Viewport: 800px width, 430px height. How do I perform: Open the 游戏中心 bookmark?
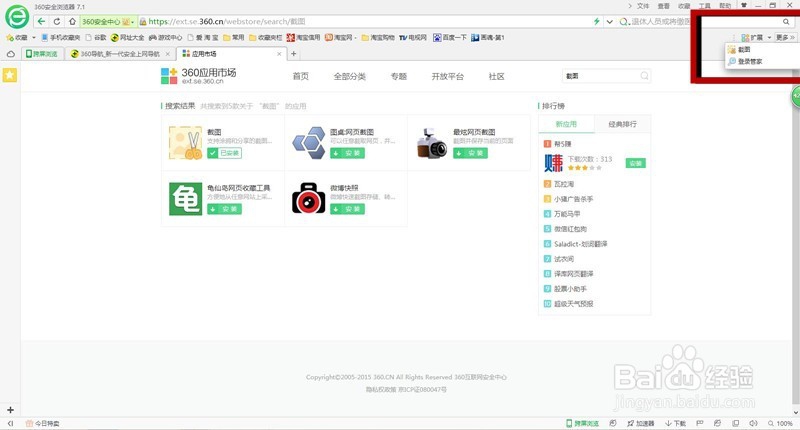point(165,37)
